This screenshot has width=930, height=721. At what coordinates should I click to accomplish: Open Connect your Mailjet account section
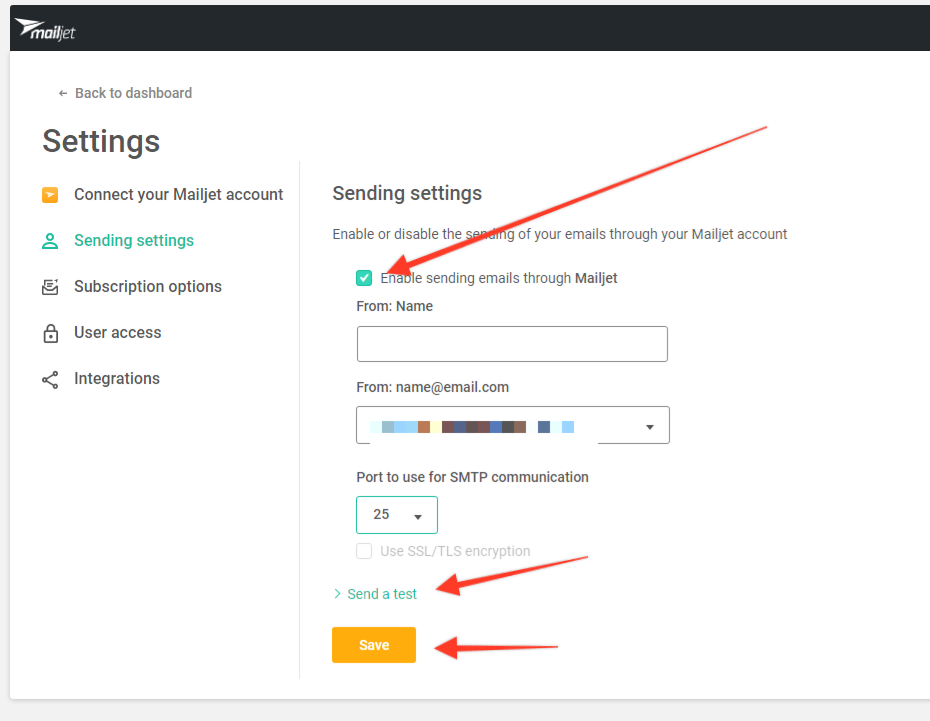[x=178, y=194]
